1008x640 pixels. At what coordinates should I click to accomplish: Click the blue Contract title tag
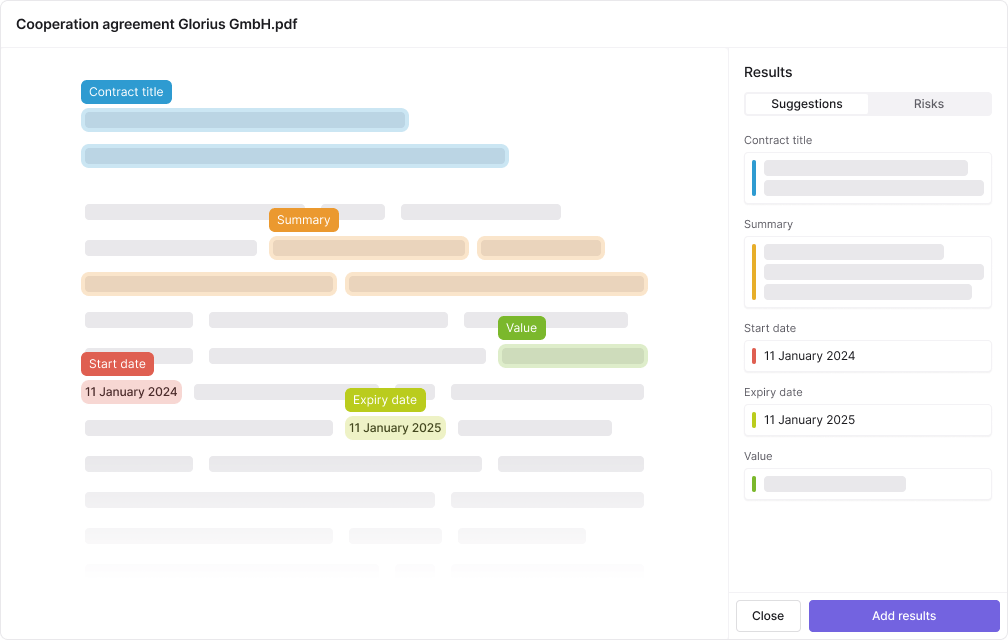[x=126, y=92]
